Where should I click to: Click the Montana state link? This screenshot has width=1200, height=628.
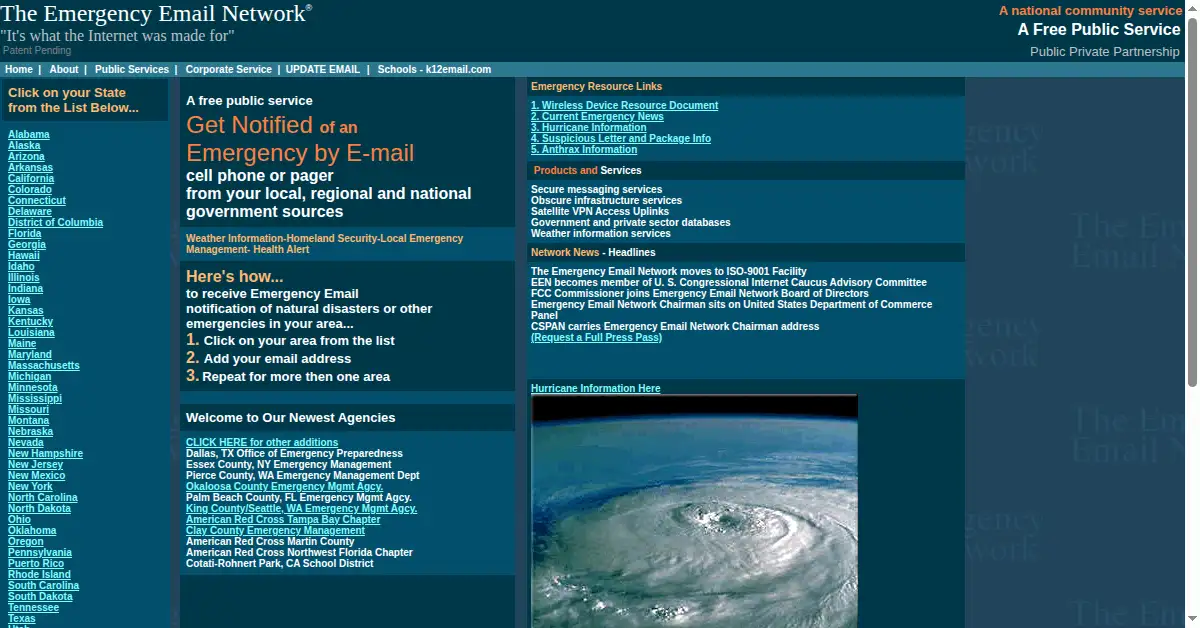pyautogui.click(x=28, y=420)
